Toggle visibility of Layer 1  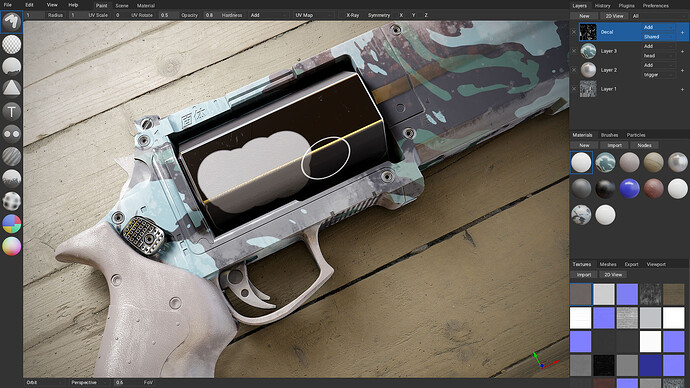tap(574, 89)
